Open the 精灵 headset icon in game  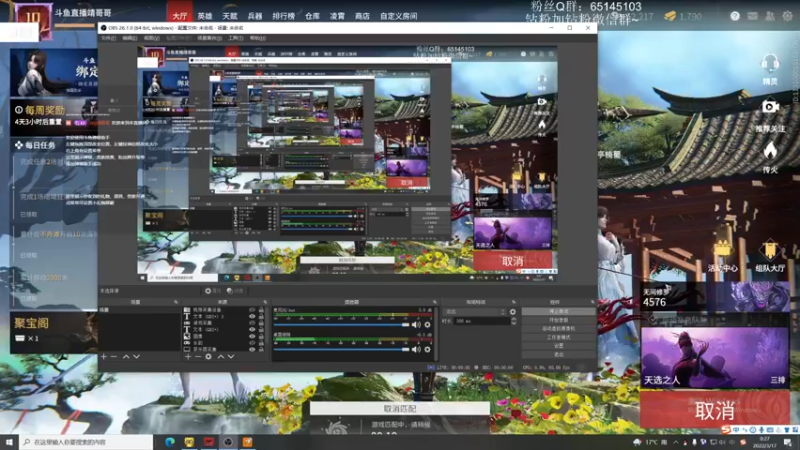770,64
